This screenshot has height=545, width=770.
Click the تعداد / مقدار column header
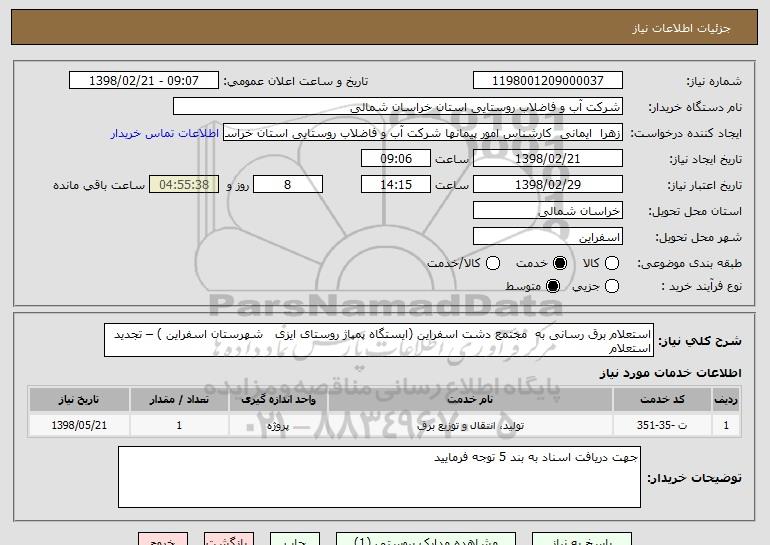coord(179,400)
